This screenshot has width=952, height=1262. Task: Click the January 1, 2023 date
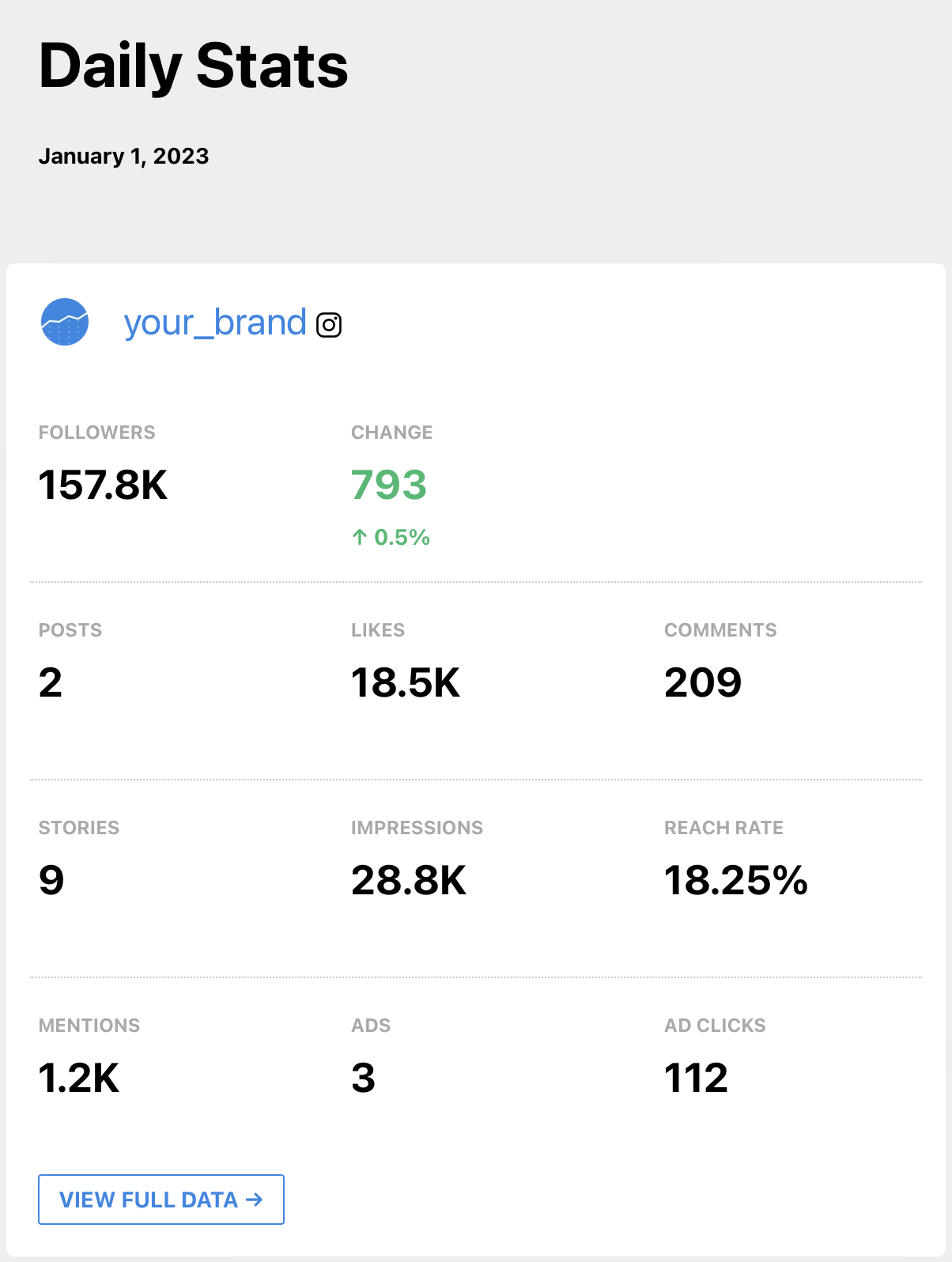point(123,156)
